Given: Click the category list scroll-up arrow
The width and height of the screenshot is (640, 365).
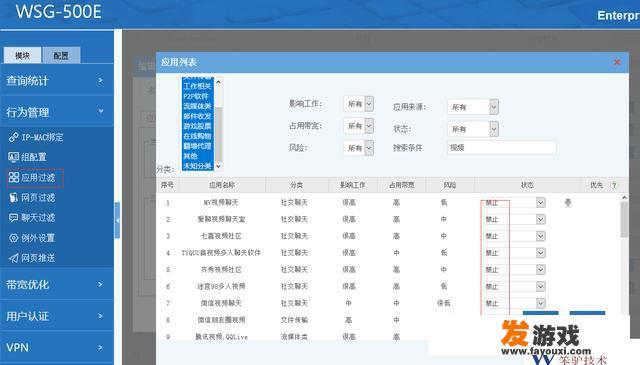Looking at the screenshot, I should 218,82.
